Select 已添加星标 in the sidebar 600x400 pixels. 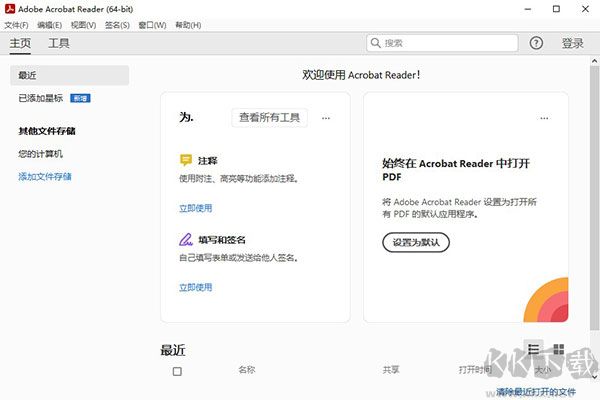41,98
